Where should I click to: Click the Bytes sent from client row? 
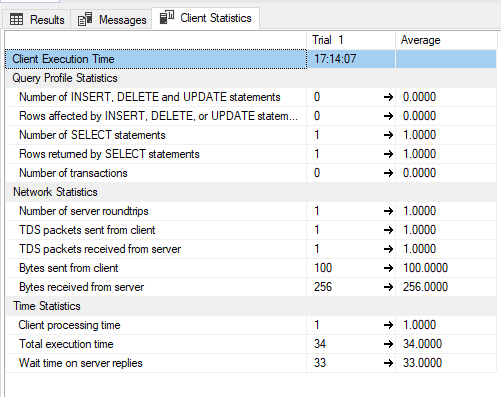[x=251, y=268]
